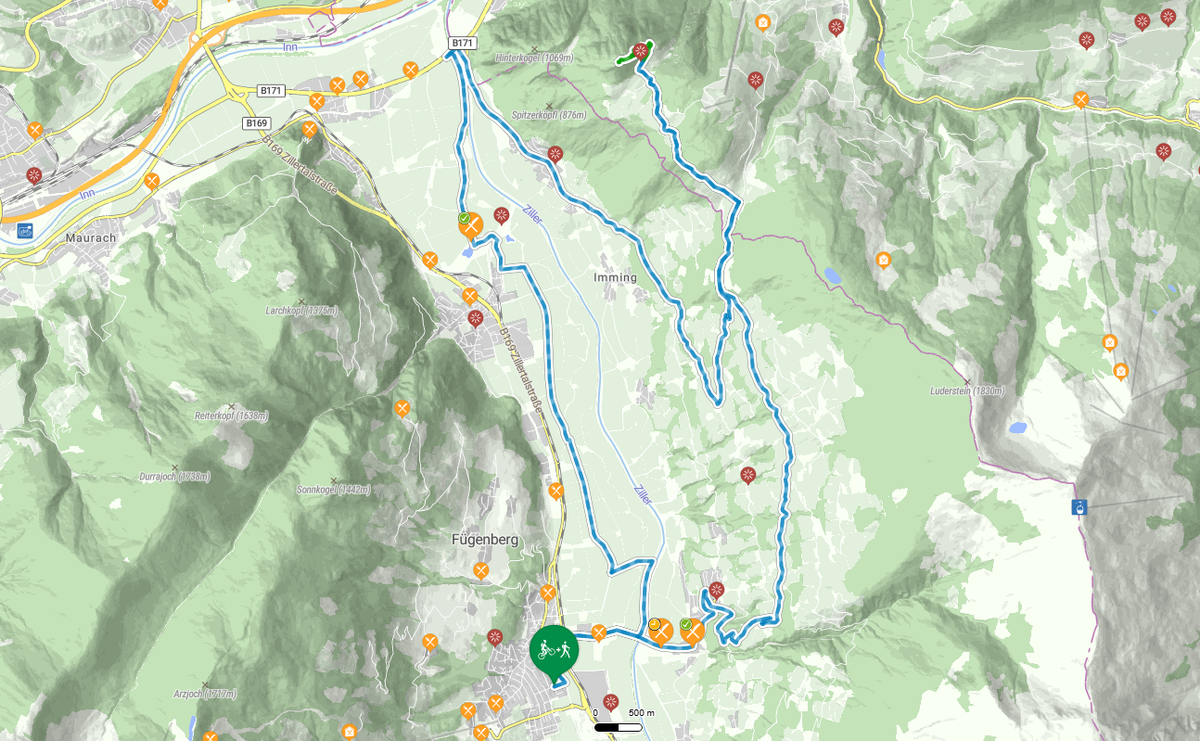Click the Maurach town label
This screenshot has width=1200, height=741.
click(x=91, y=238)
